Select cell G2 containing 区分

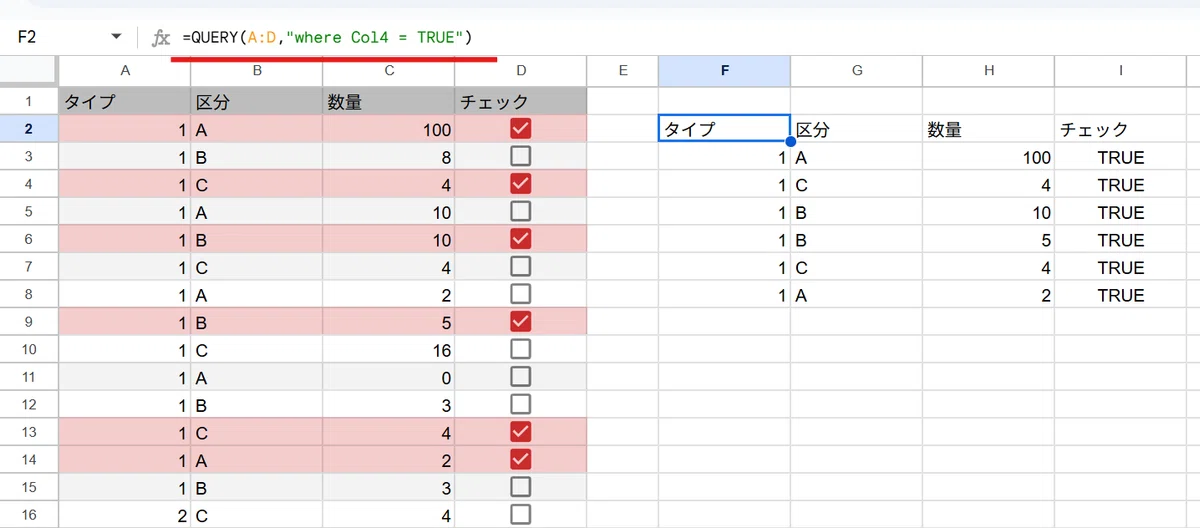pyautogui.click(x=857, y=128)
